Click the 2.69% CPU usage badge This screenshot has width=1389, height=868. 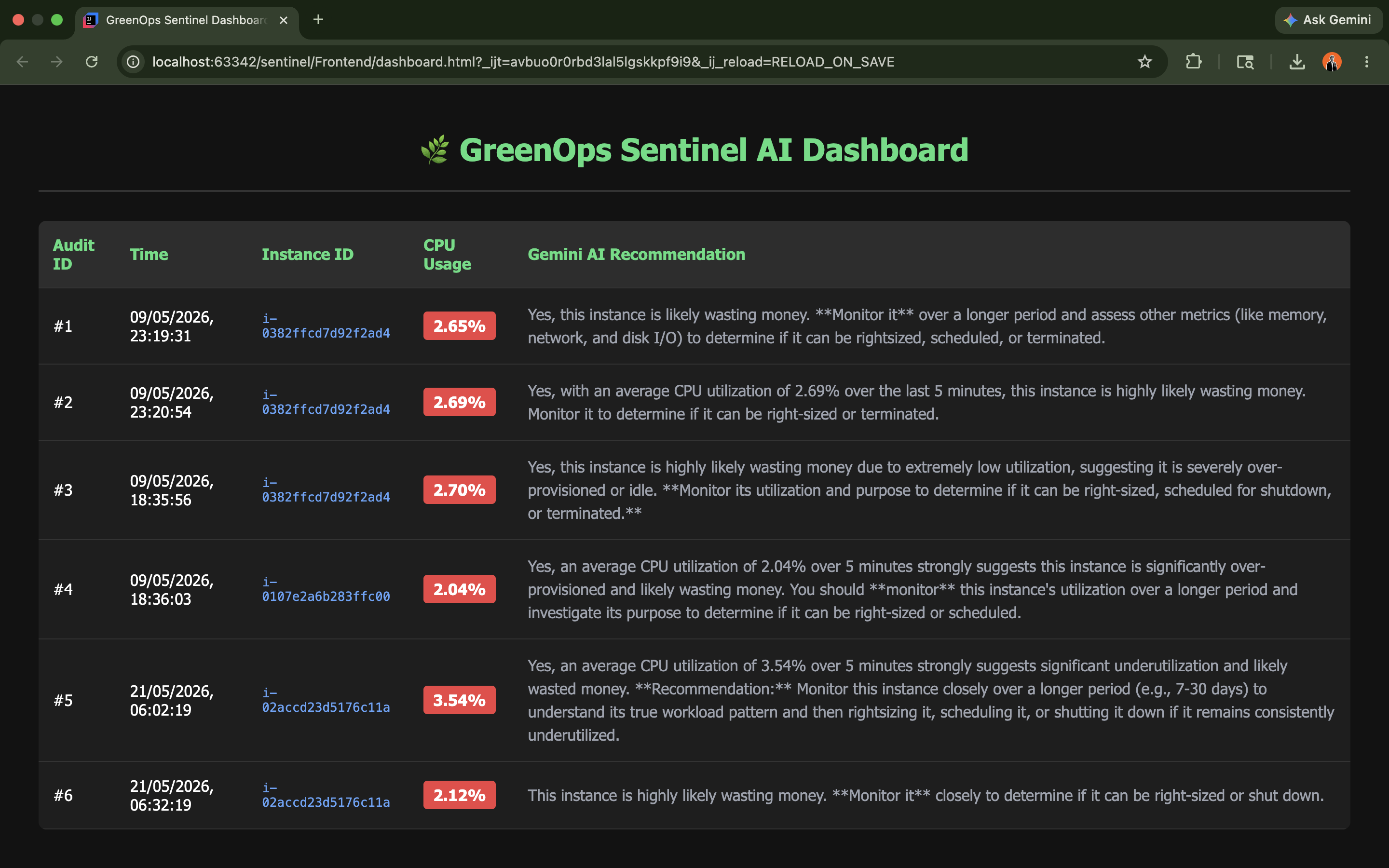tap(459, 403)
